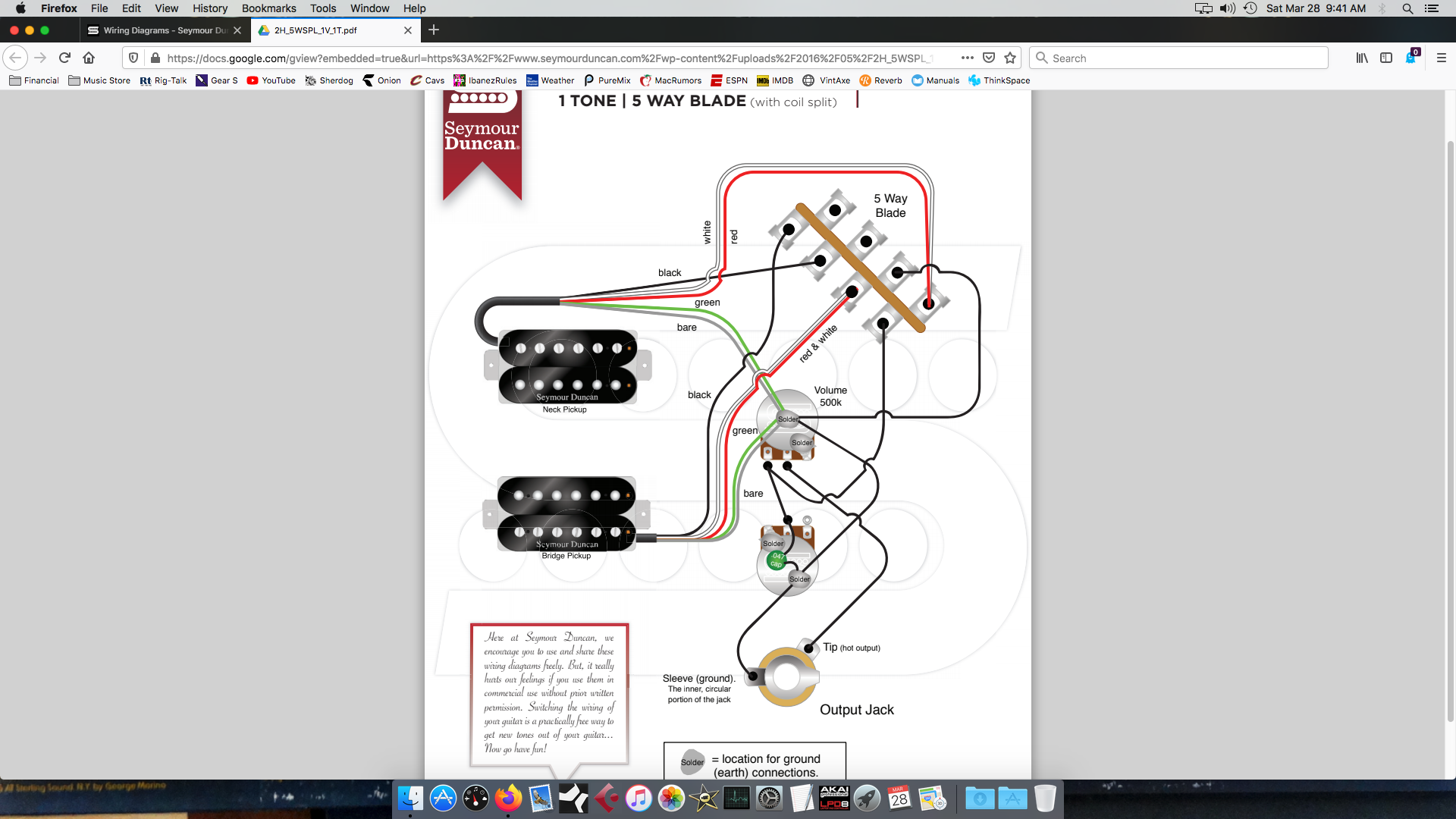Viewport: 1456px width, 819px height.
Task: Toggle the sidebar view icon
Action: click(1386, 58)
